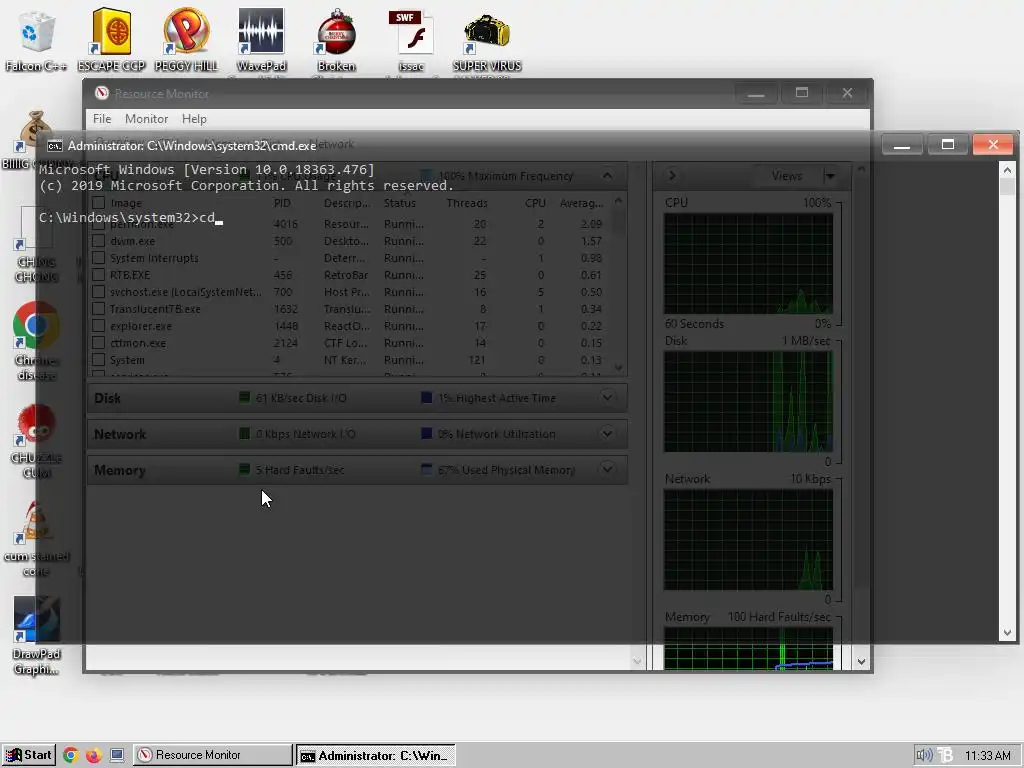Select the PEGGY HILL desktop icon
The width and height of the screenshot is (1024, 768).
point(186,40)
